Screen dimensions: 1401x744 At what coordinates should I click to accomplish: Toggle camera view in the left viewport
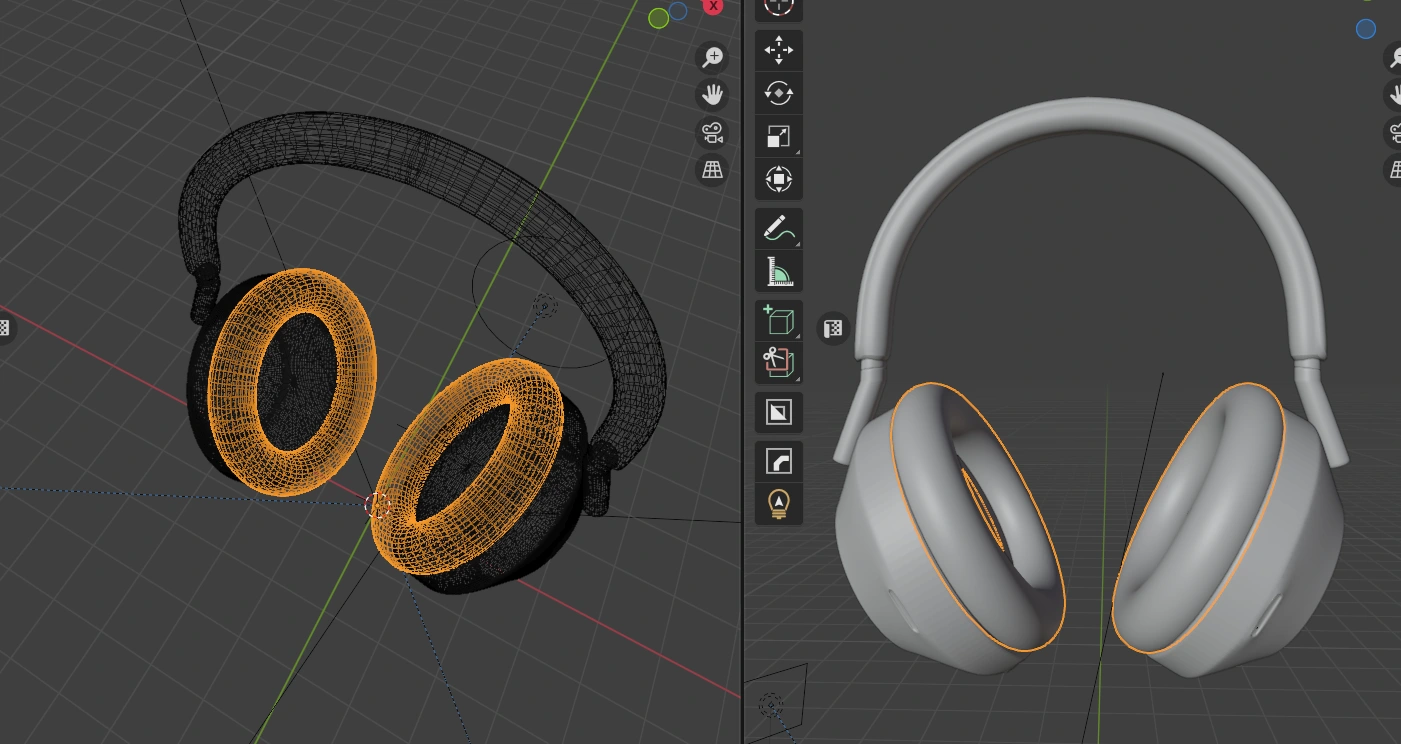pos(712,132)
